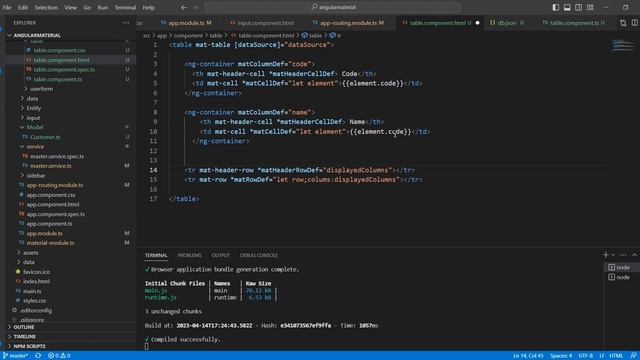Image resolution: width=640 pixels, height=360 pixels.
Task: Open master.service.ts file
Action: [x=51, y=166]
